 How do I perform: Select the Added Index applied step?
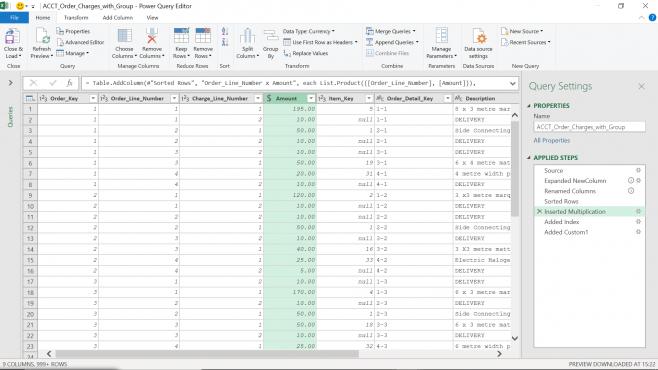pyautogui.click(x=561, y=221)
